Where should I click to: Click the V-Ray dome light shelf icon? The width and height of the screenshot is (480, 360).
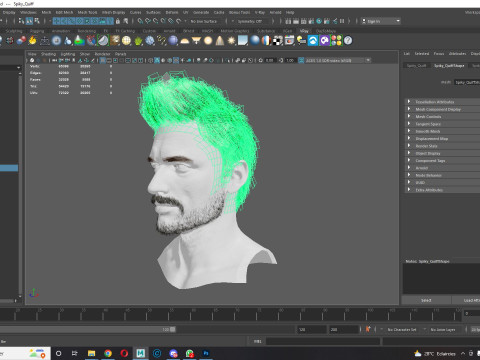(x=185, y=41)
